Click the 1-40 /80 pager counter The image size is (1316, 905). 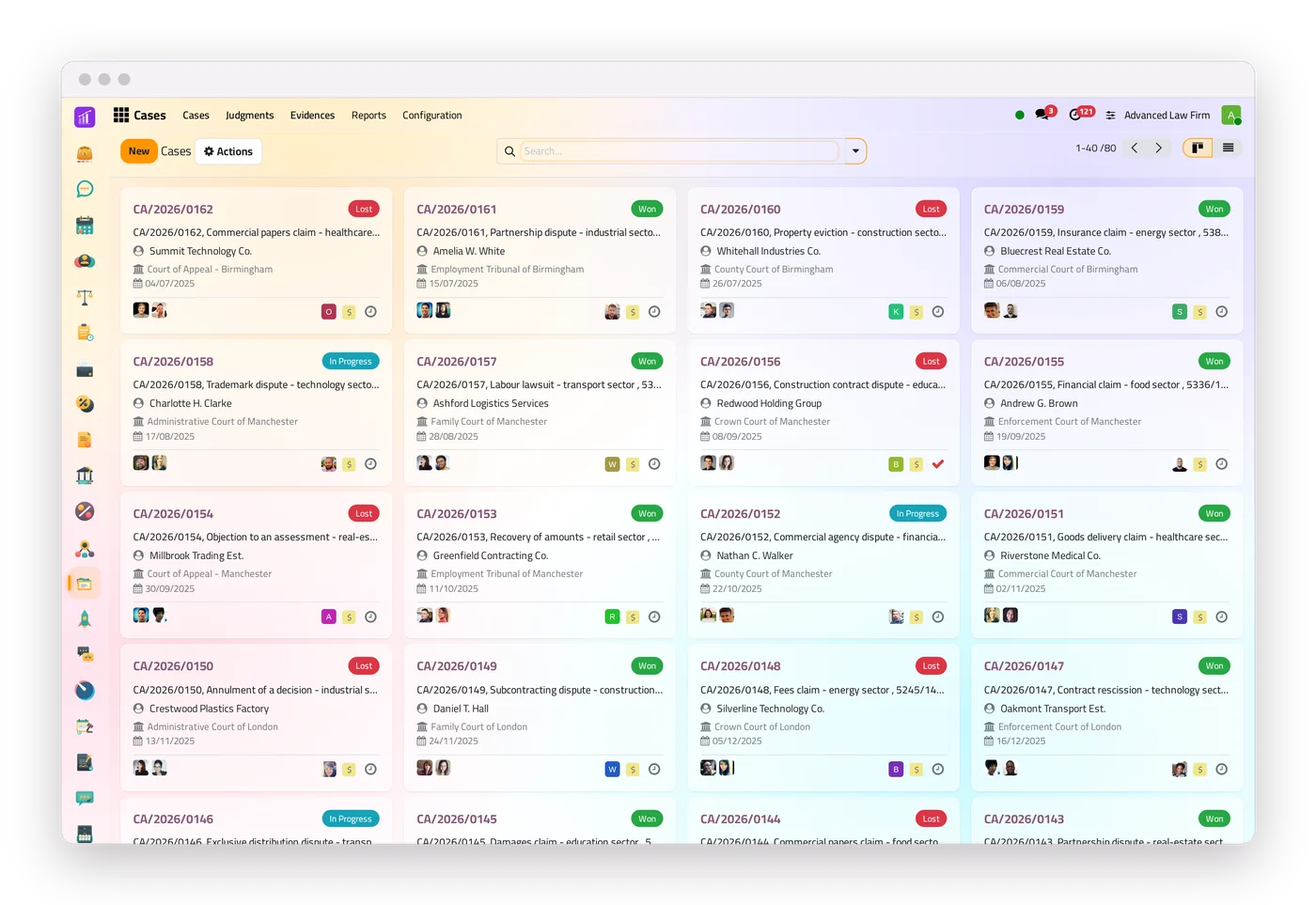pyautogui.click(x=1096, y=148)
